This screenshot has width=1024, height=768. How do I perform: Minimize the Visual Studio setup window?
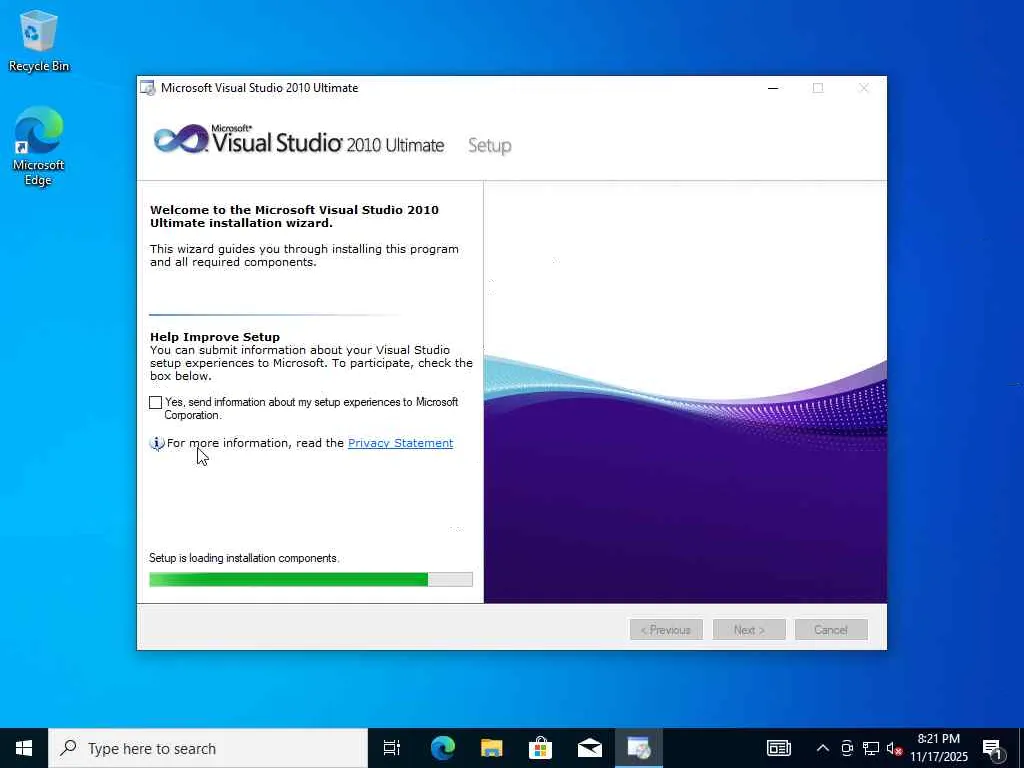point(773,88)
